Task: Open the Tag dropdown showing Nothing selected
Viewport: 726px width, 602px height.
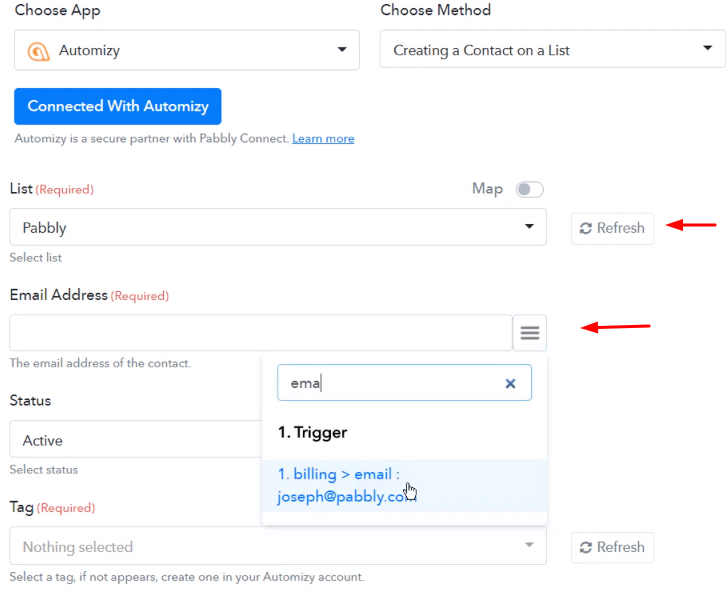Action: (x=278, y=546)
